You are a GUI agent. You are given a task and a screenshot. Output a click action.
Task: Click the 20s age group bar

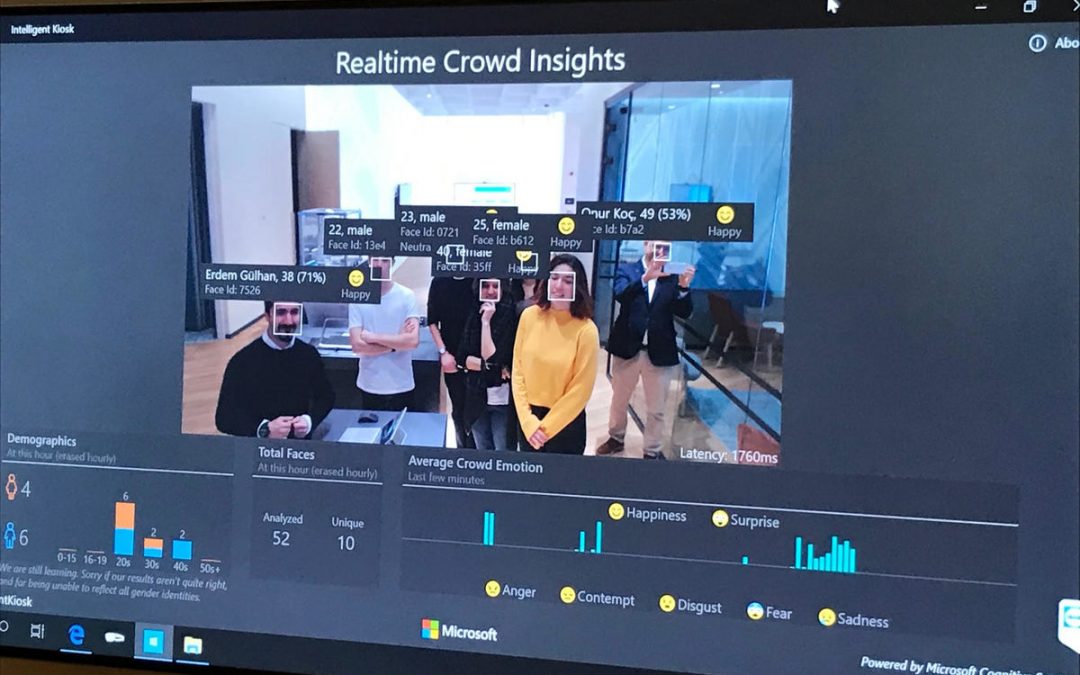124,528
